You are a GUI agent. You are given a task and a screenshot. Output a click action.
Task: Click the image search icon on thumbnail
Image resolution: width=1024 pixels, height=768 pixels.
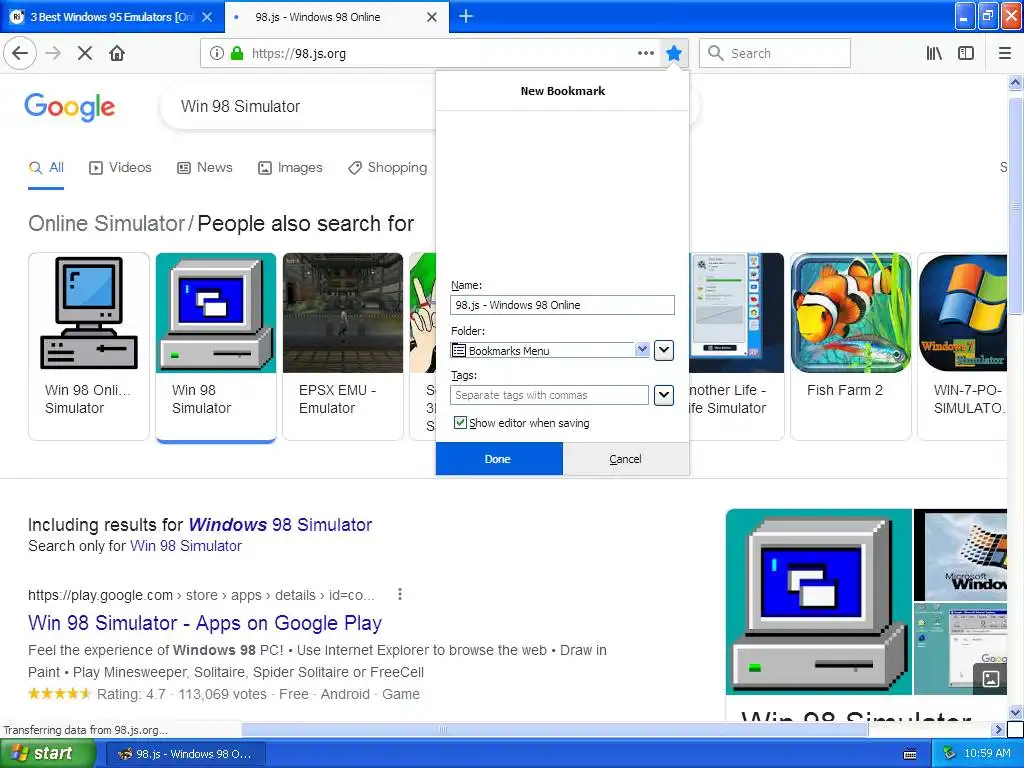click(991, 679)
